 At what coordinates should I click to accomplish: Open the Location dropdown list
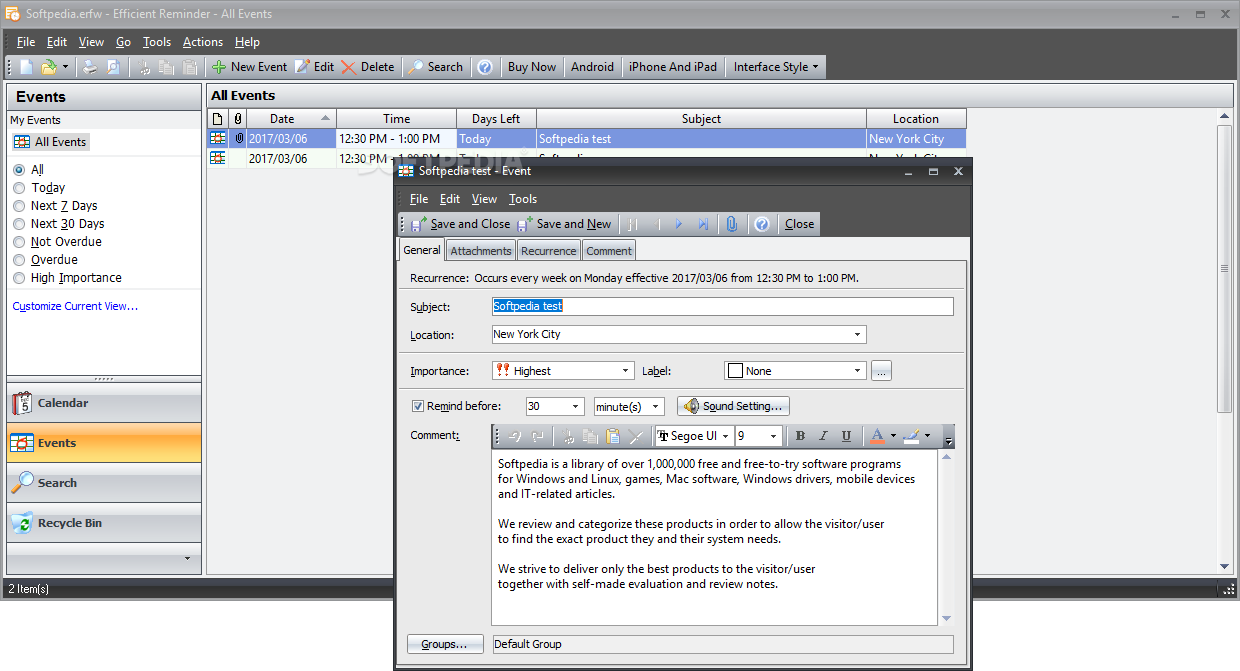pyautogui.click(x=858, y=335)
